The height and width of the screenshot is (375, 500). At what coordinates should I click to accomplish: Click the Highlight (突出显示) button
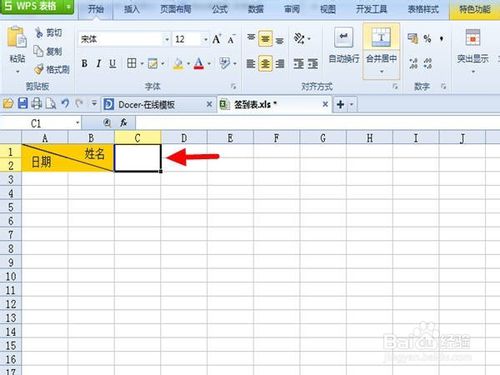point(473,47)
